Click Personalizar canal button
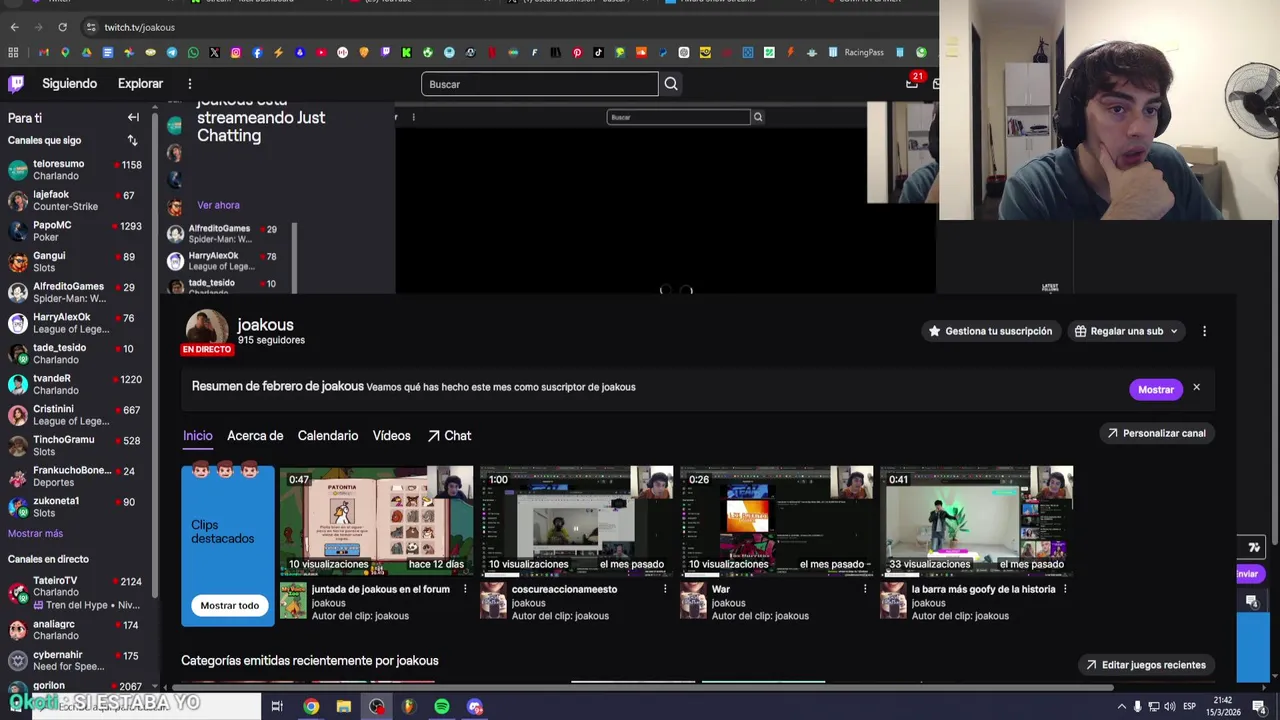The height and width of the screenshot is (720, 1280). (x=1156, y=433)
